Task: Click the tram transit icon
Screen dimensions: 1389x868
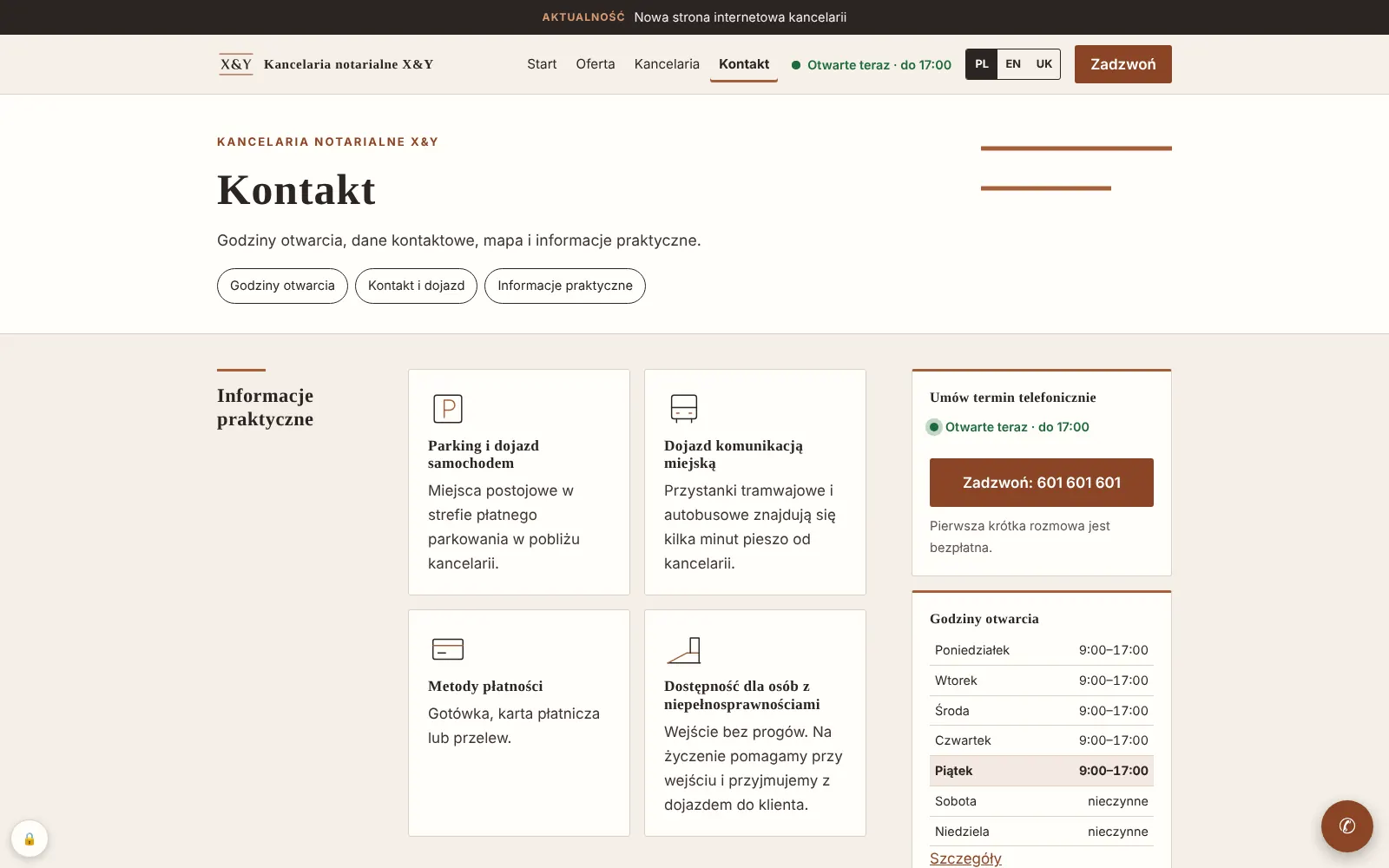Action: pyautogui.click(x=684, y=408)
